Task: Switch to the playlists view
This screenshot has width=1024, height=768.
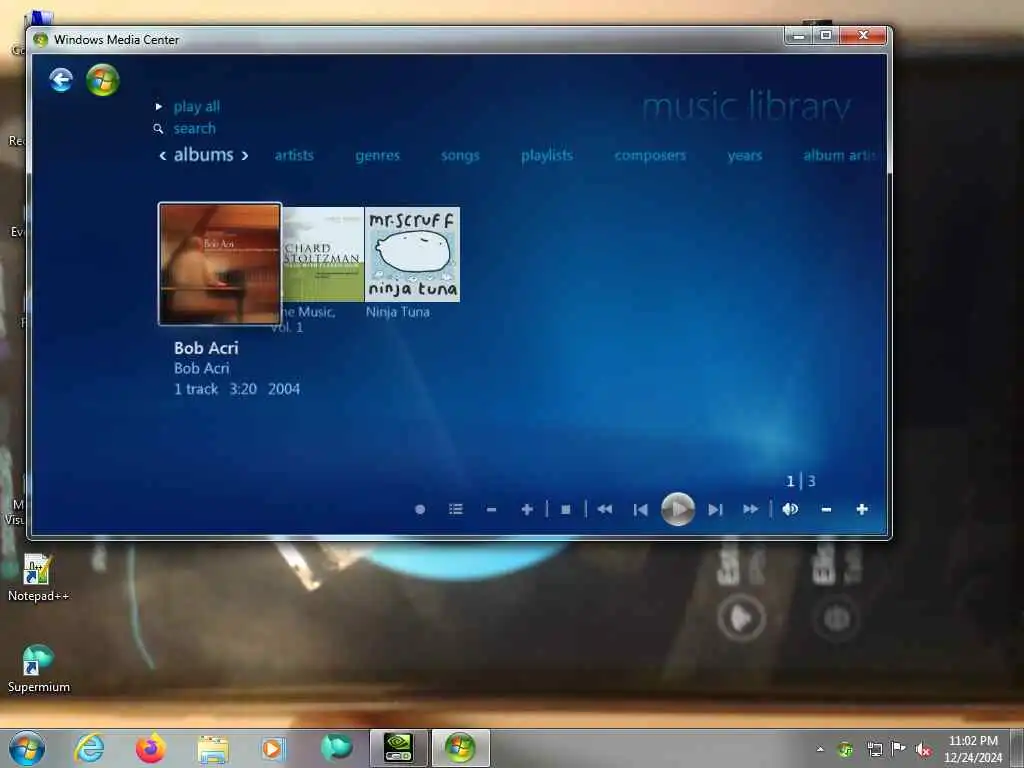Action: click(547, 155)
